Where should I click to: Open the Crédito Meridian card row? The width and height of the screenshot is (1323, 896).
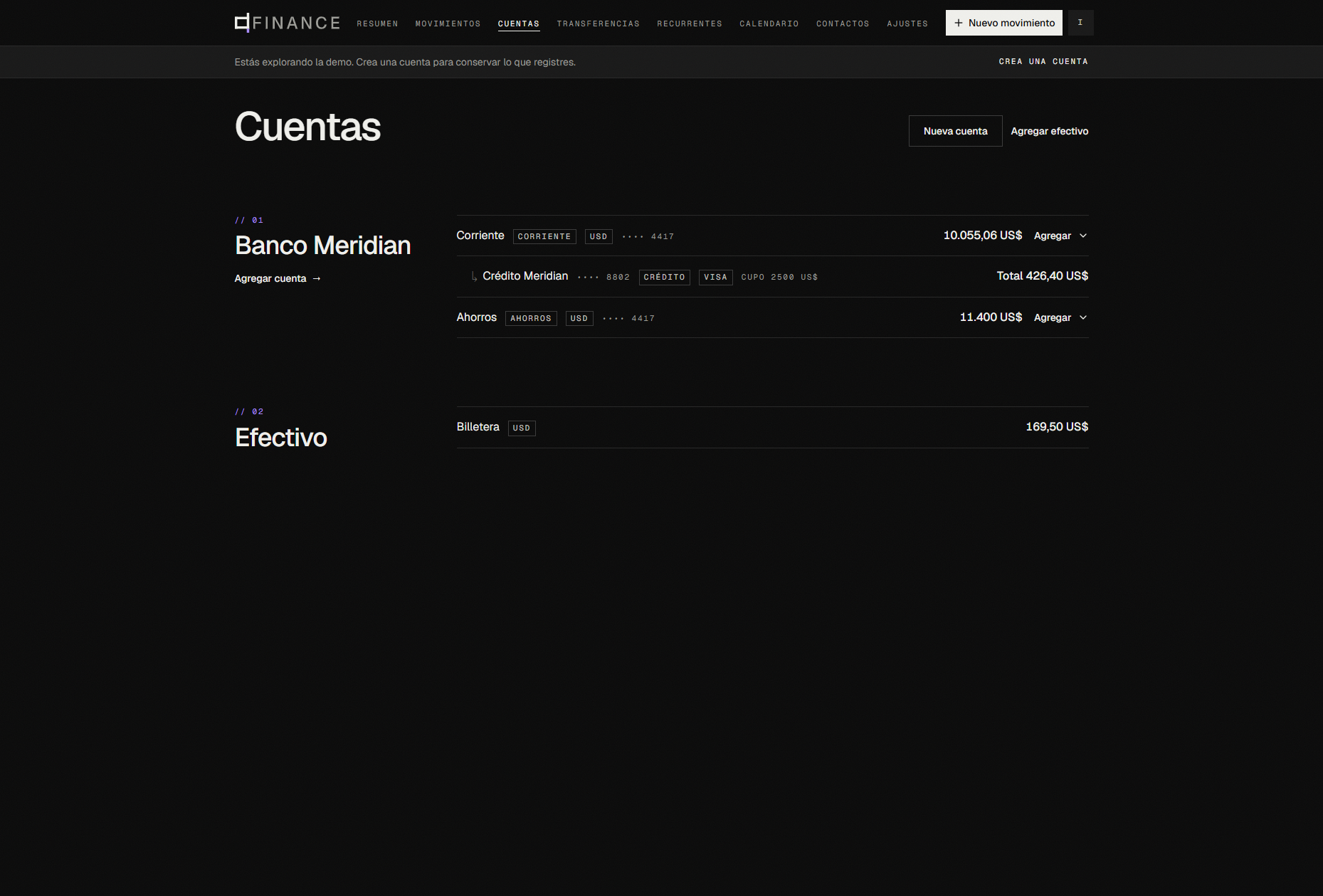(772, 276)
